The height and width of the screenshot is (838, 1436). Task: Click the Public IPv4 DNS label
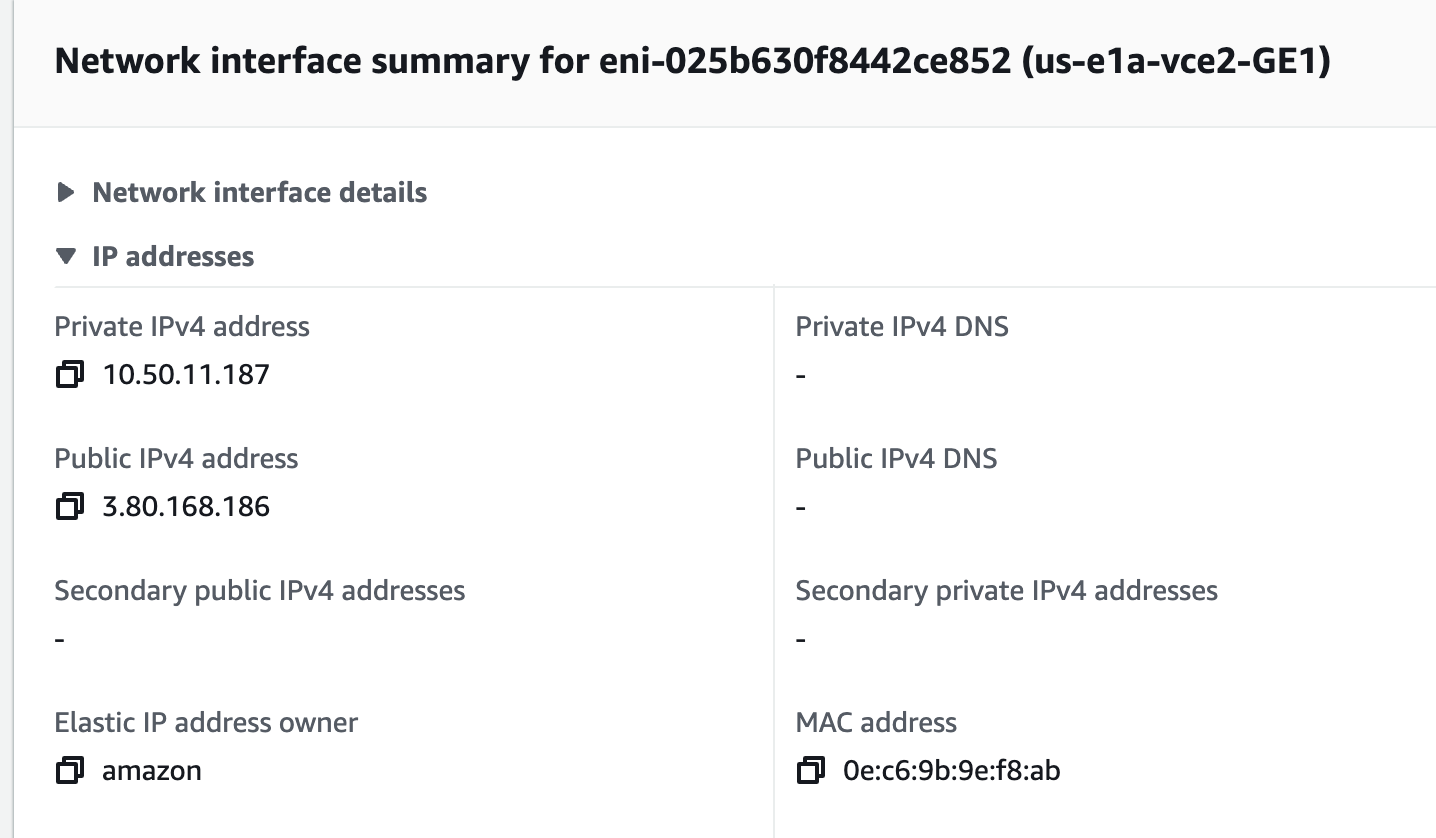tap(896, 458)
